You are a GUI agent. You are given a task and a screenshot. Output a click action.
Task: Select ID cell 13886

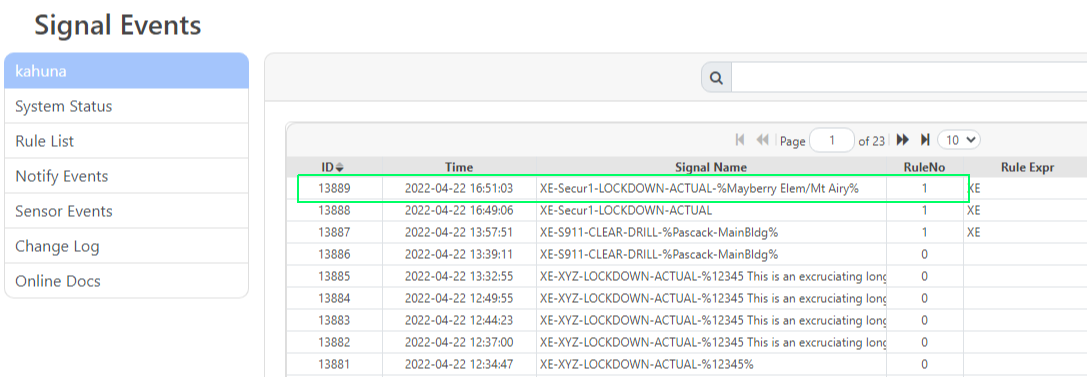pyautogui.click(x=334, y=254)
